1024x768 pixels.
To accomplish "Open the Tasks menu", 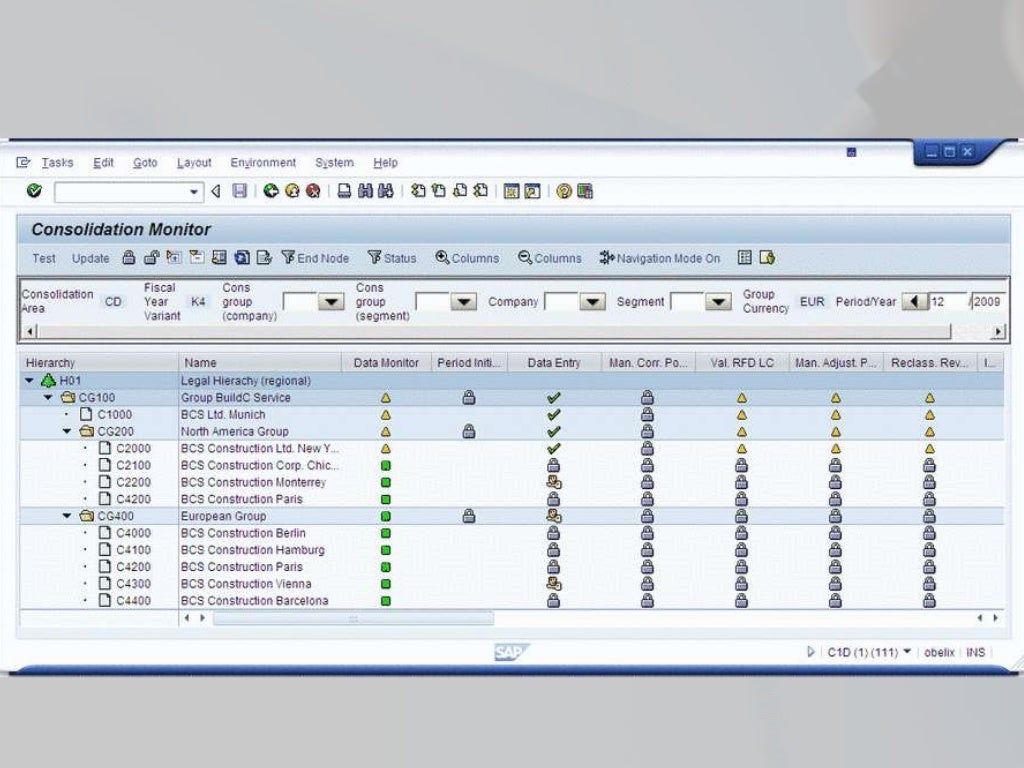I will pyautogui.click(x=57, y=163).
